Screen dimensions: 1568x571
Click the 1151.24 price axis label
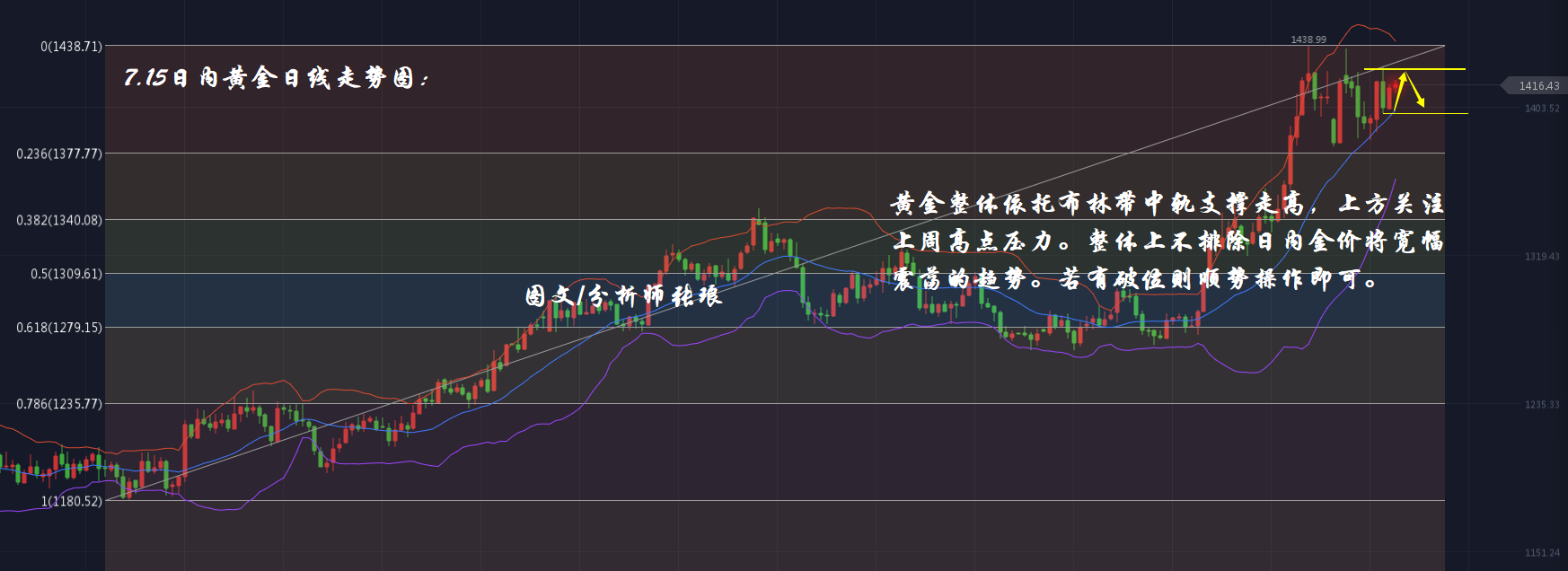(x=1542, y=553)
